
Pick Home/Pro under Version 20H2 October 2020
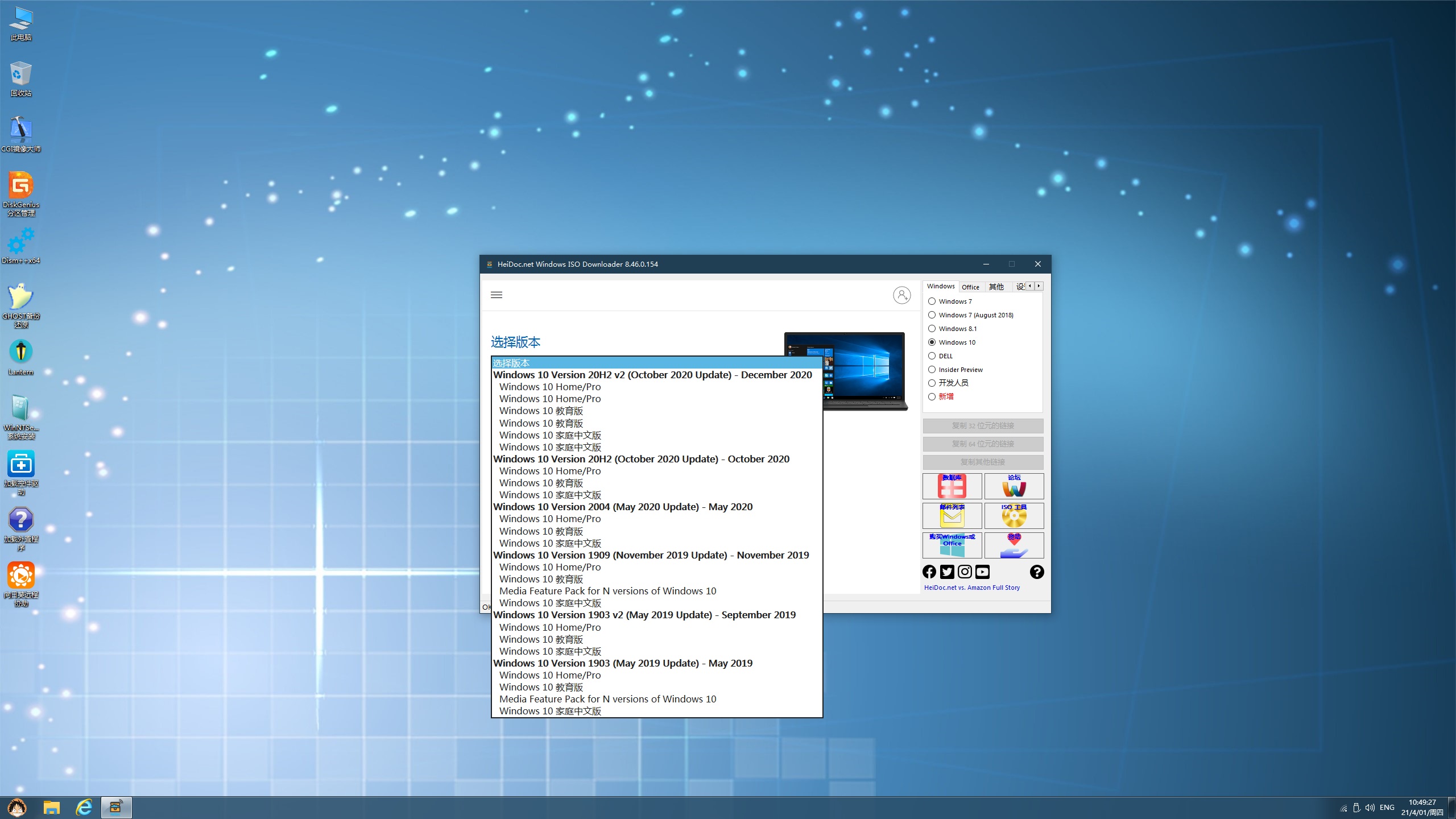(657, 471)
